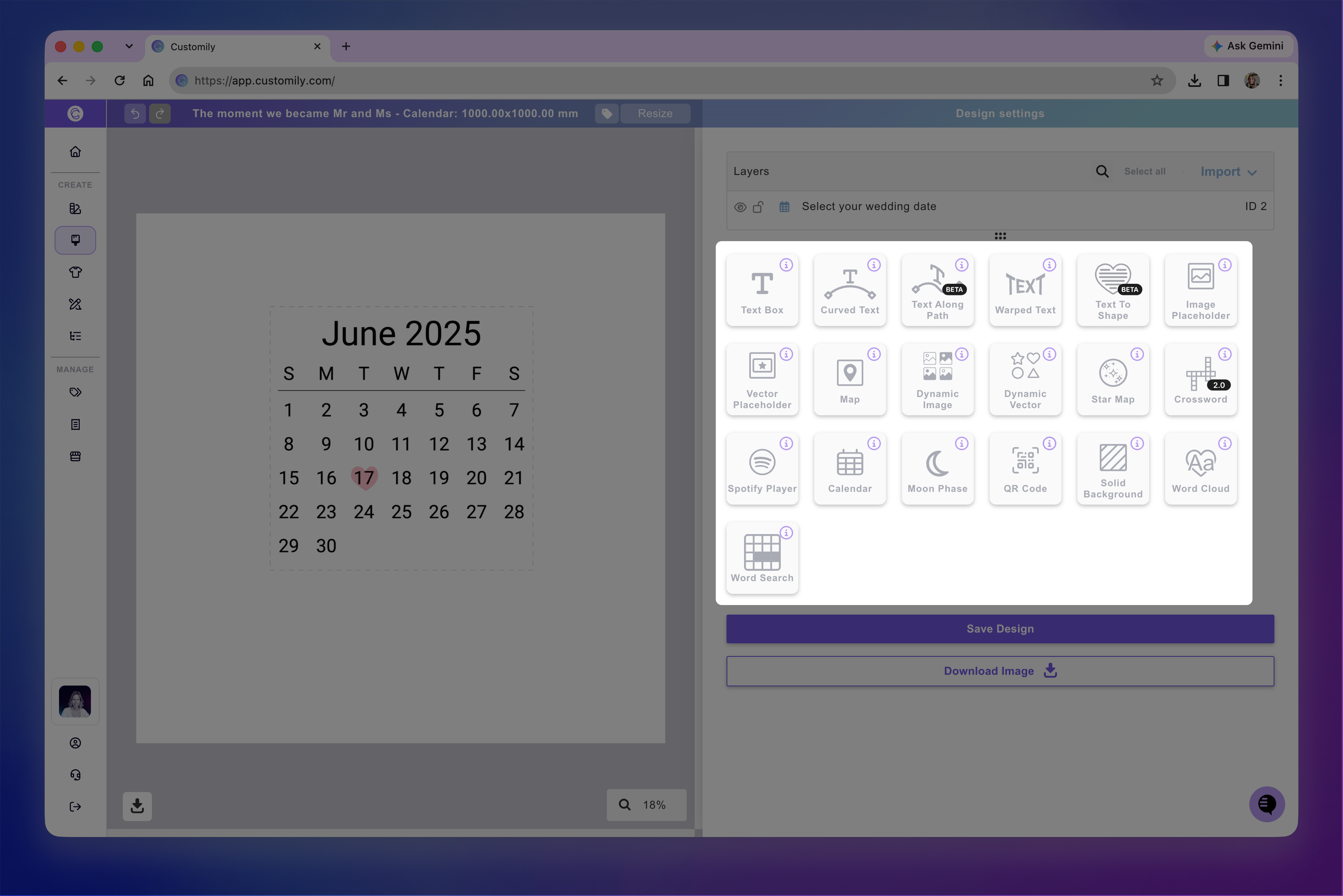Choose the Text Along Path tool
This screenshot has width=1343, height=896.
click(937, 290)
